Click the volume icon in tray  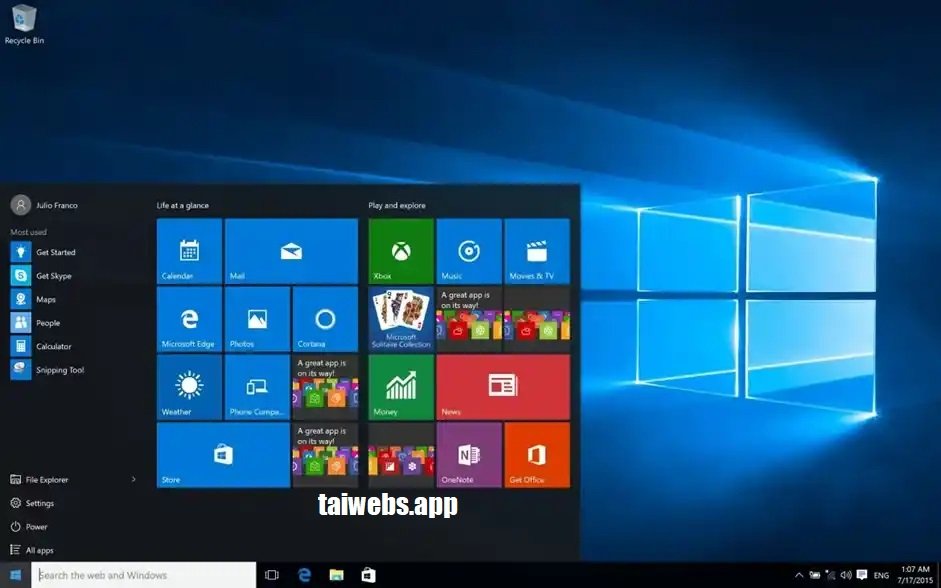(846, 575)
